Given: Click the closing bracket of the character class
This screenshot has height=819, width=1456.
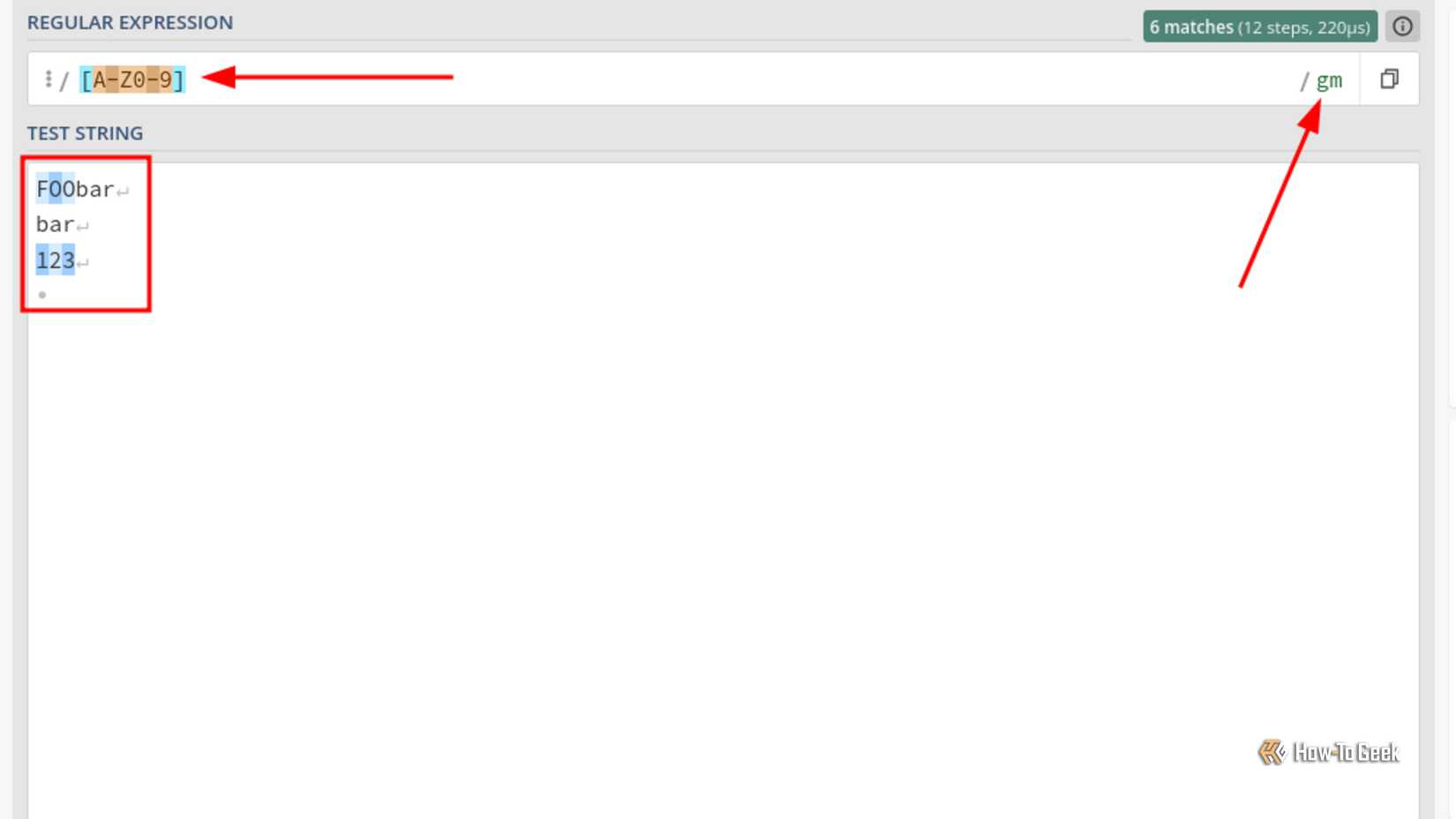Looking at the screenshot, I should tap(179, 79).
